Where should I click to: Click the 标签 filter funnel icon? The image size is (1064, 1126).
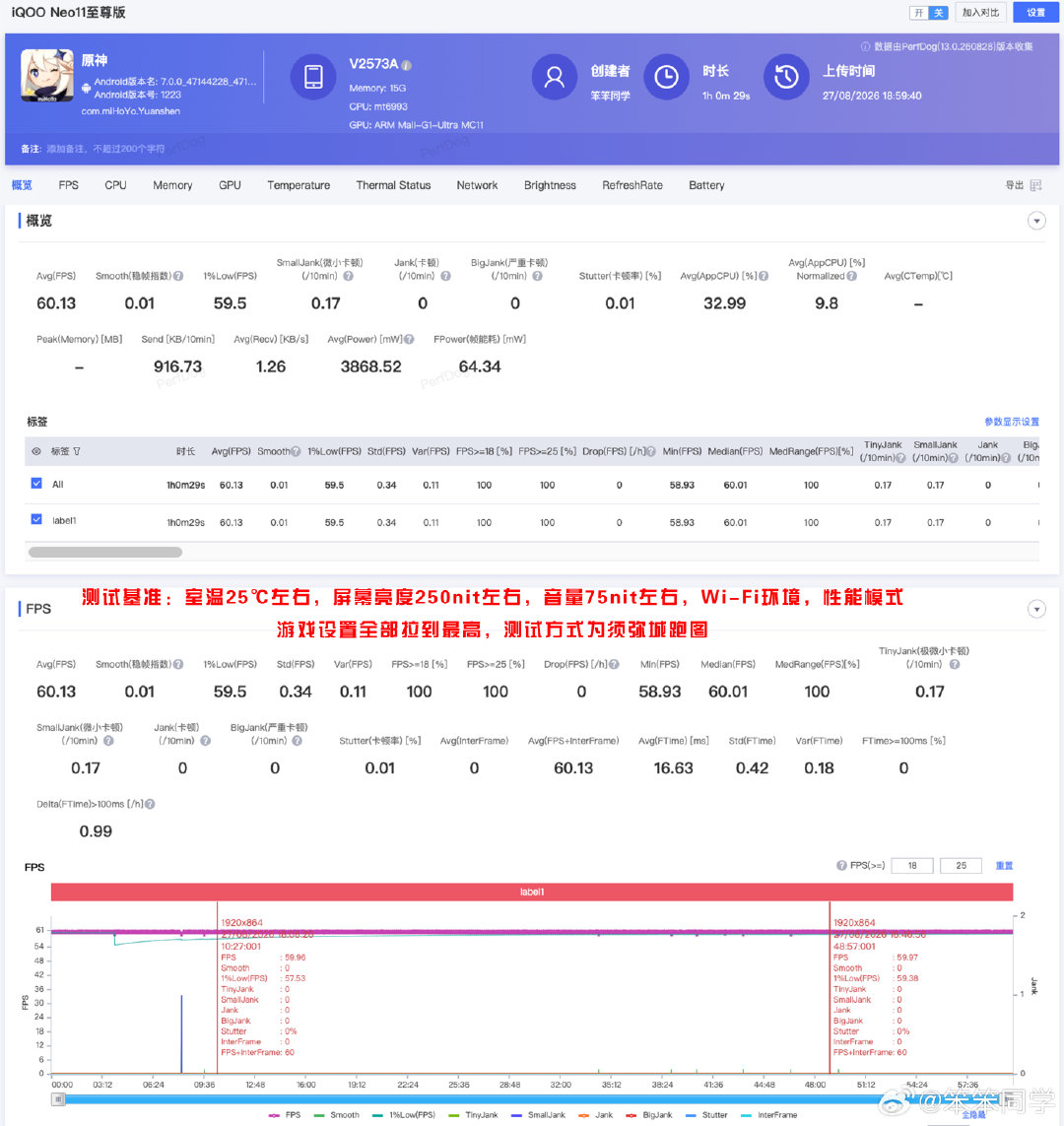[x=77, y=452]
